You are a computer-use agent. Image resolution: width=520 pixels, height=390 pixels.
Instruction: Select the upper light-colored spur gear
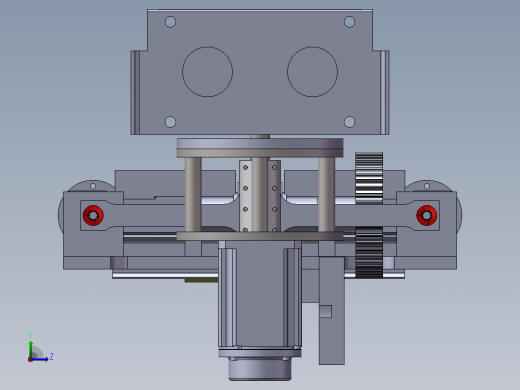(x=369, y=178)
